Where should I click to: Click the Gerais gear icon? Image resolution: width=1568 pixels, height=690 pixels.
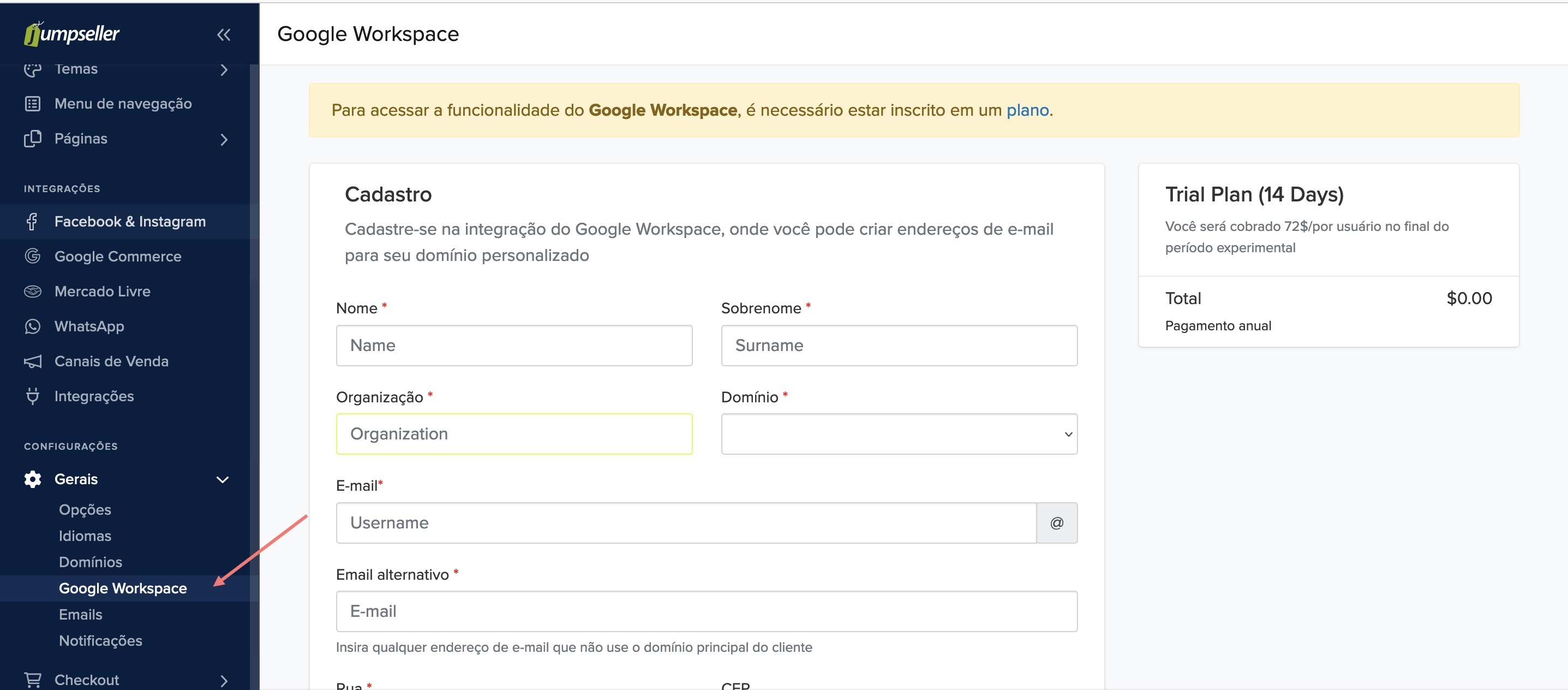[32, 479]
